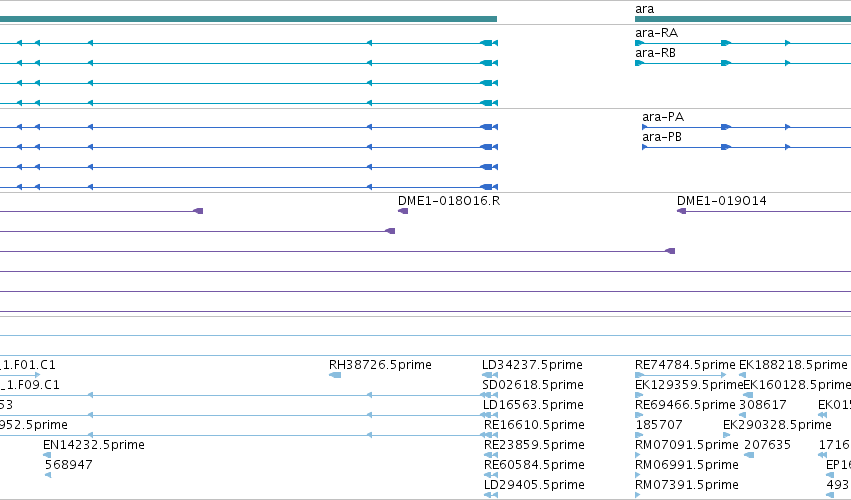
Task: Select the 568947 feature label
Action: 68,465
